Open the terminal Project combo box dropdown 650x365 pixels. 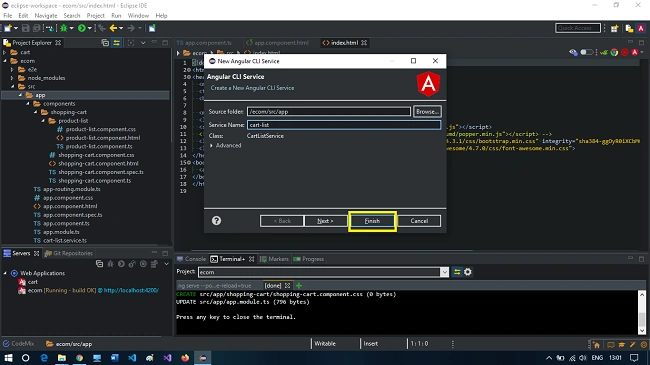pos(444,272)
